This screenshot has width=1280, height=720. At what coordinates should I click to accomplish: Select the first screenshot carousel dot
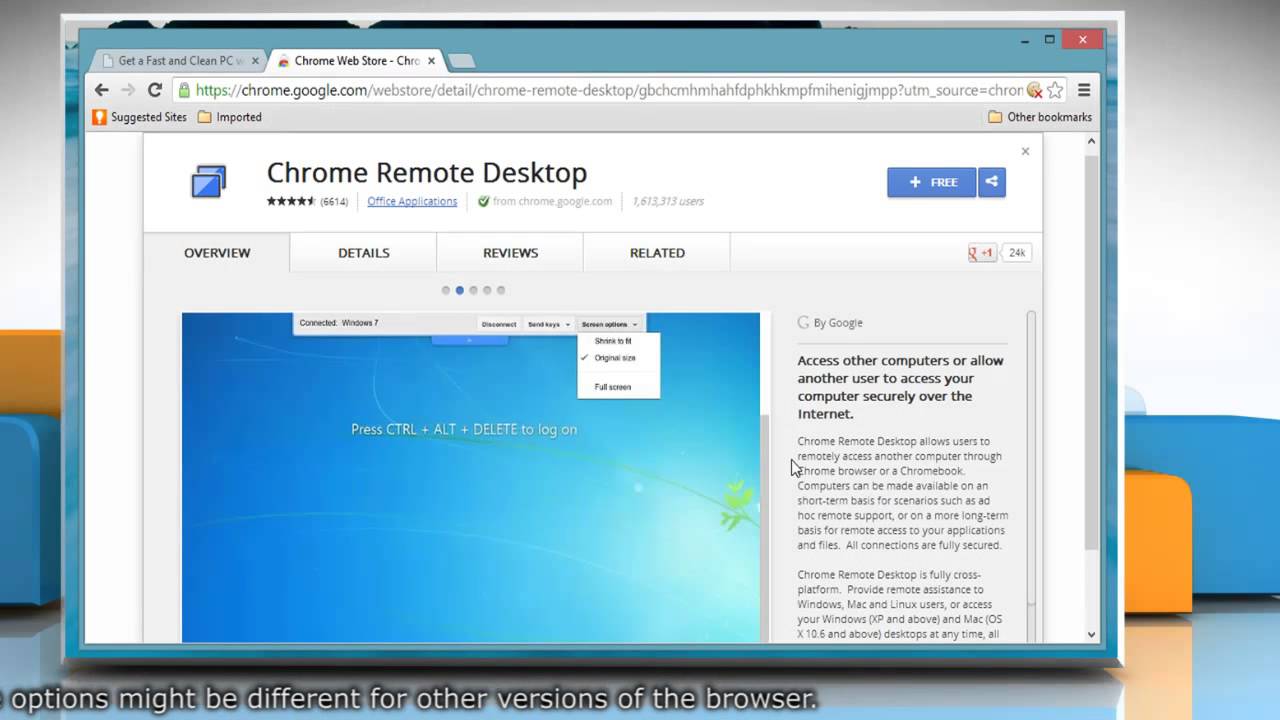click(x=446, y=290)
